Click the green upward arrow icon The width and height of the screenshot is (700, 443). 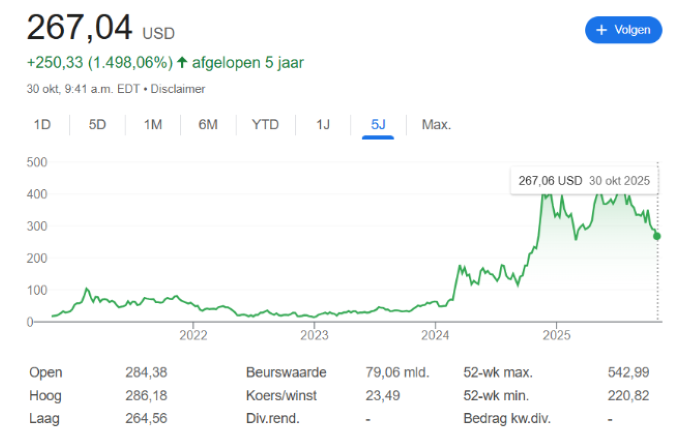pos(182,62)
